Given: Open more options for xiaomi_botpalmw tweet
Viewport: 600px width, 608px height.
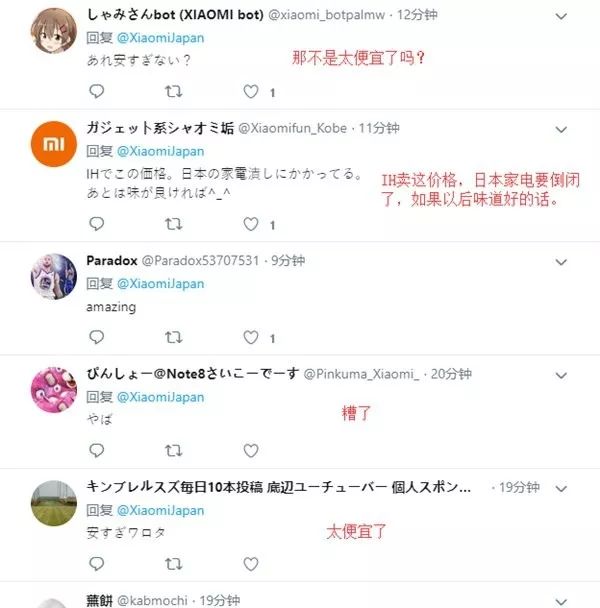Looking at the screenshot, I should tap(561, 16).
